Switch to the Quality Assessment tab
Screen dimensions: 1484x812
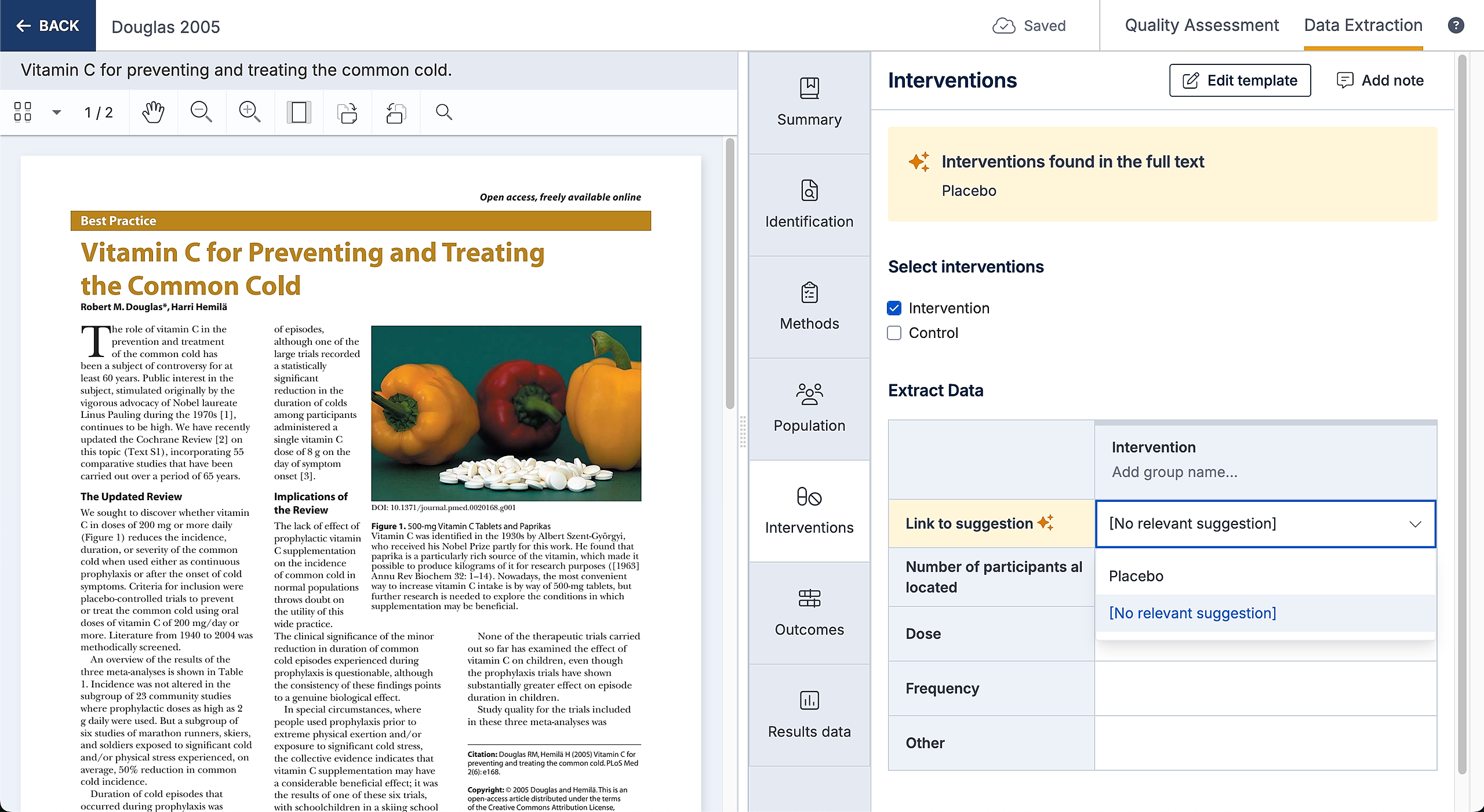point(1201,26)
